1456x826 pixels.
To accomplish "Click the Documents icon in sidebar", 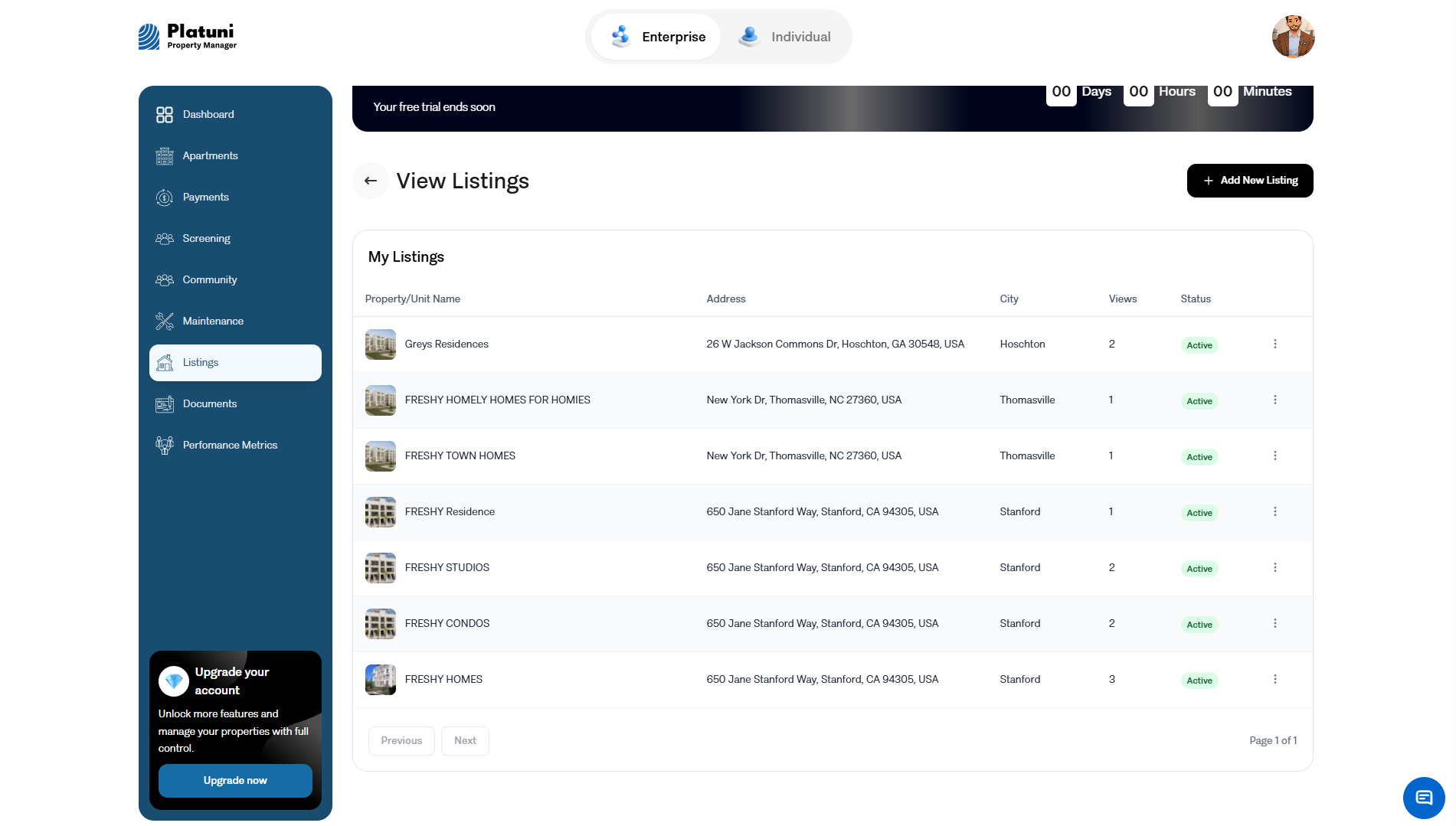I will [x=165, y=404].
